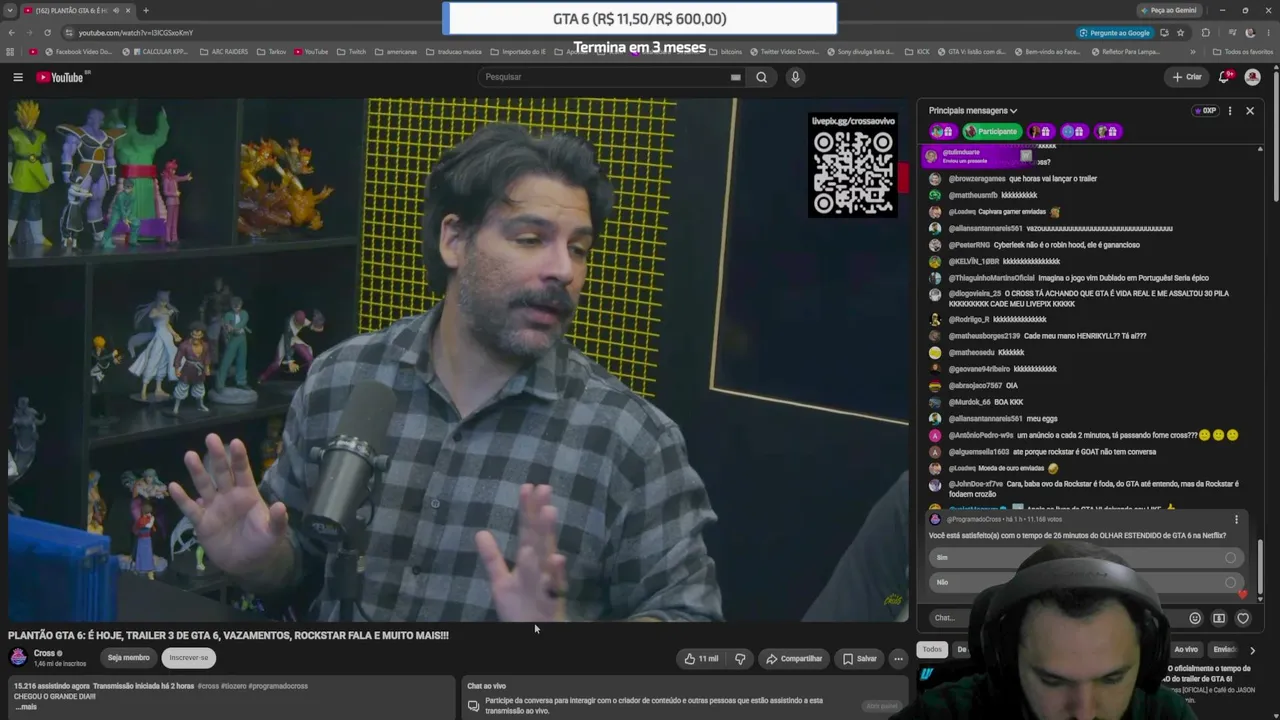Expand the "Principais mensagens" chat filter dropdown
This screenshot has height=720, width=1280.
pyautogui.click(x=973, y=111)
